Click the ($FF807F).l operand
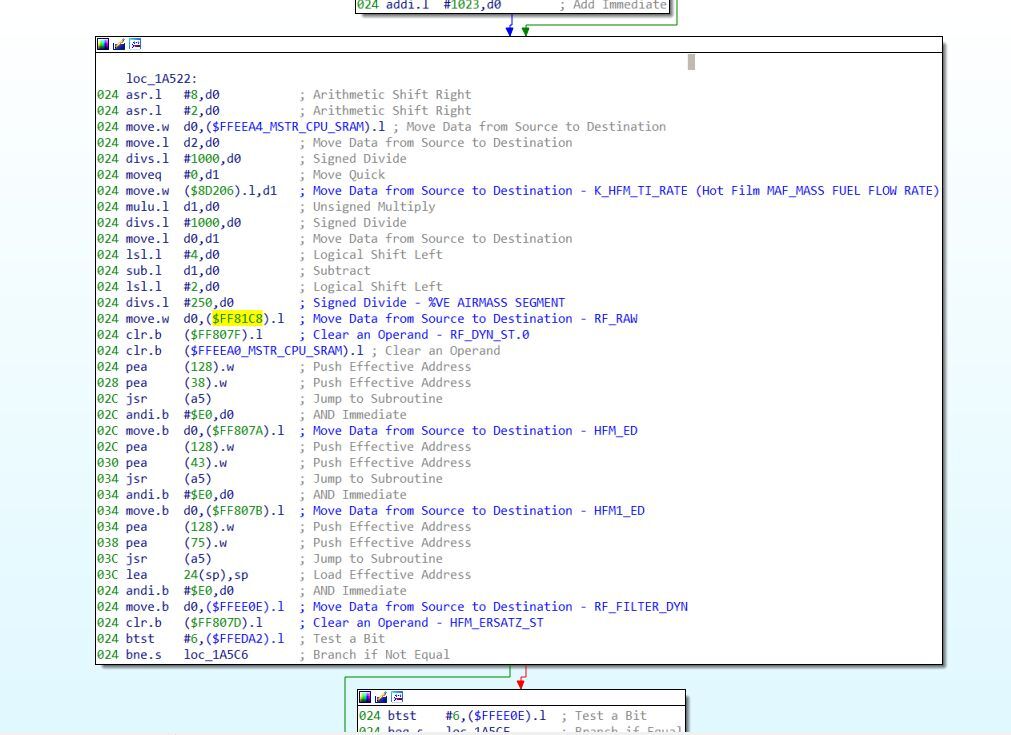Image resolution: width=1011 pixels, height=735 pixels. coord(223,335)
